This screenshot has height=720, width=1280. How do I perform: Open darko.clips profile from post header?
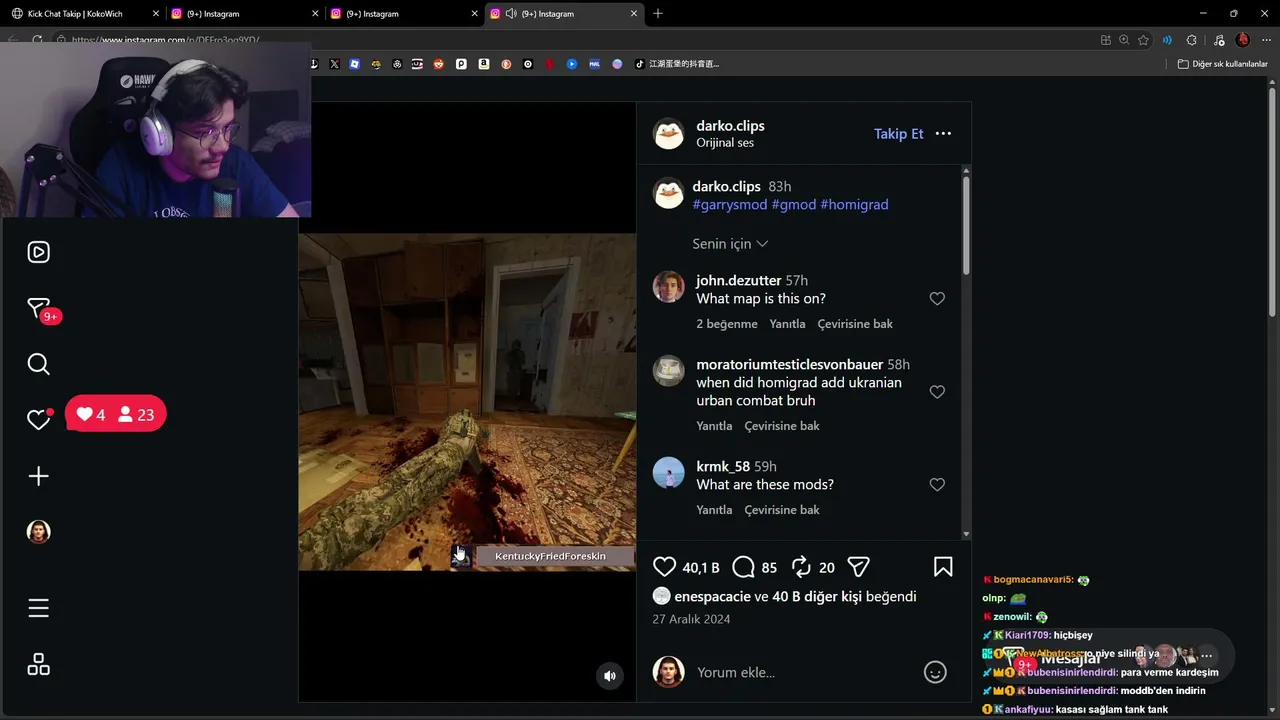[730, 126]
